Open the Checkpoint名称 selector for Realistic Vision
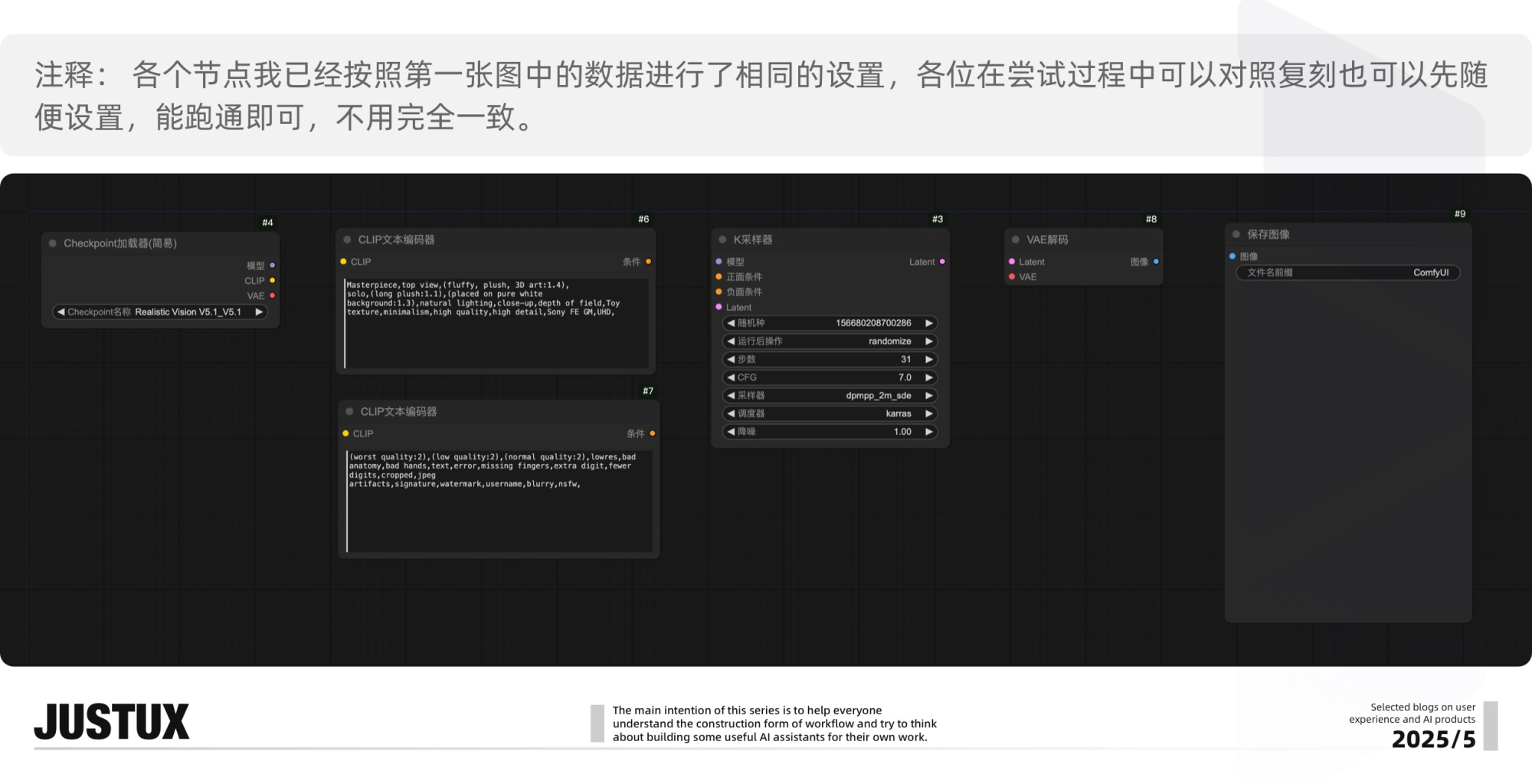Viewport: 1532px width, 784px height. point(159,312)
